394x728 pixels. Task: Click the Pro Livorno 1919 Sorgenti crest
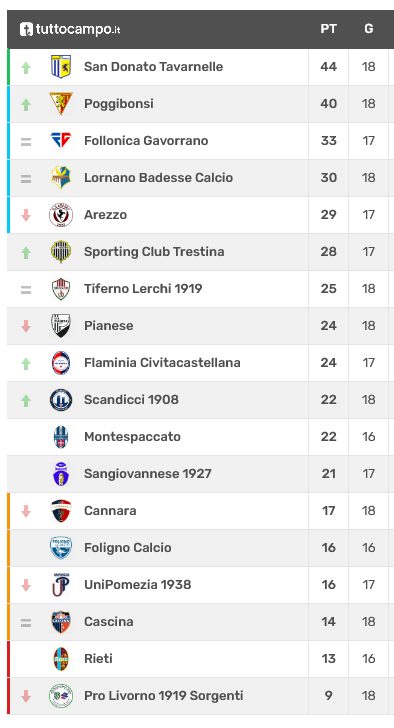(61, 696)
